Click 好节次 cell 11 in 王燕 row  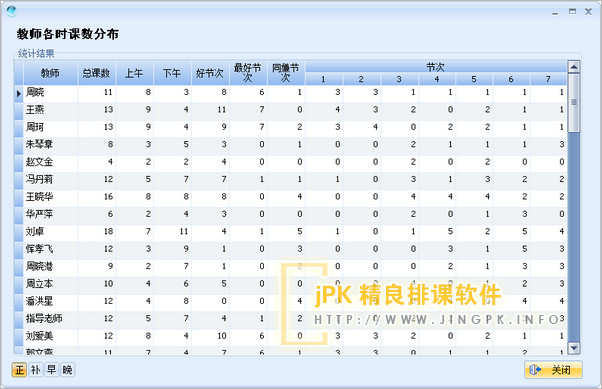(x=210, y=110)
